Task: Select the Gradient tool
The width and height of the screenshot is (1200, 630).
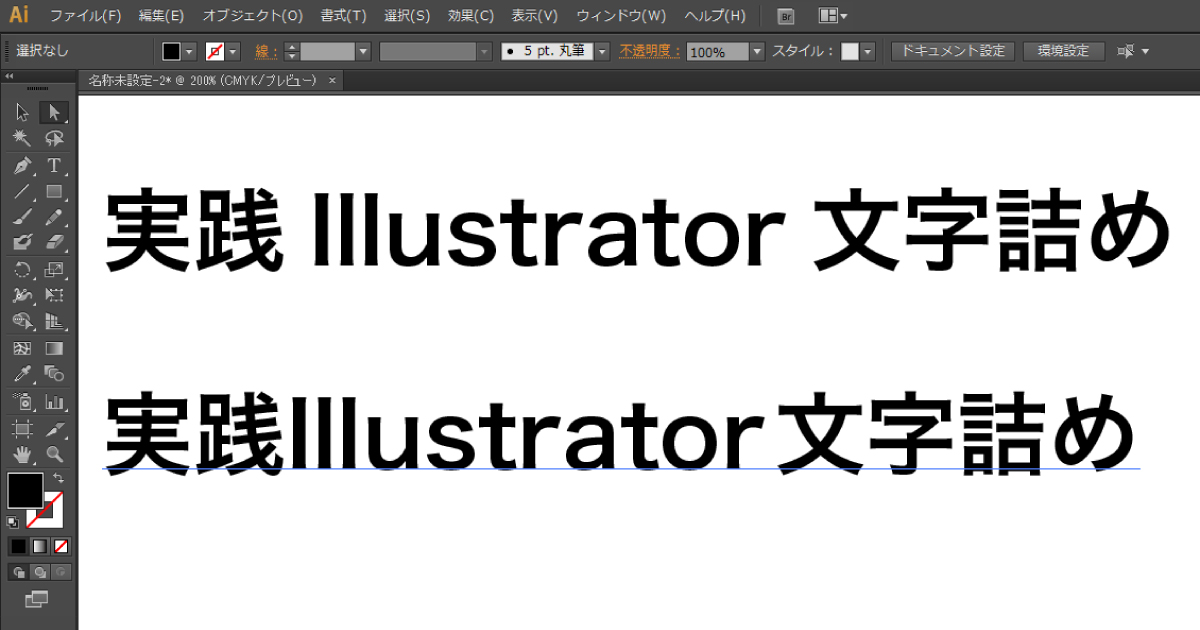Action: pos(54,349)
